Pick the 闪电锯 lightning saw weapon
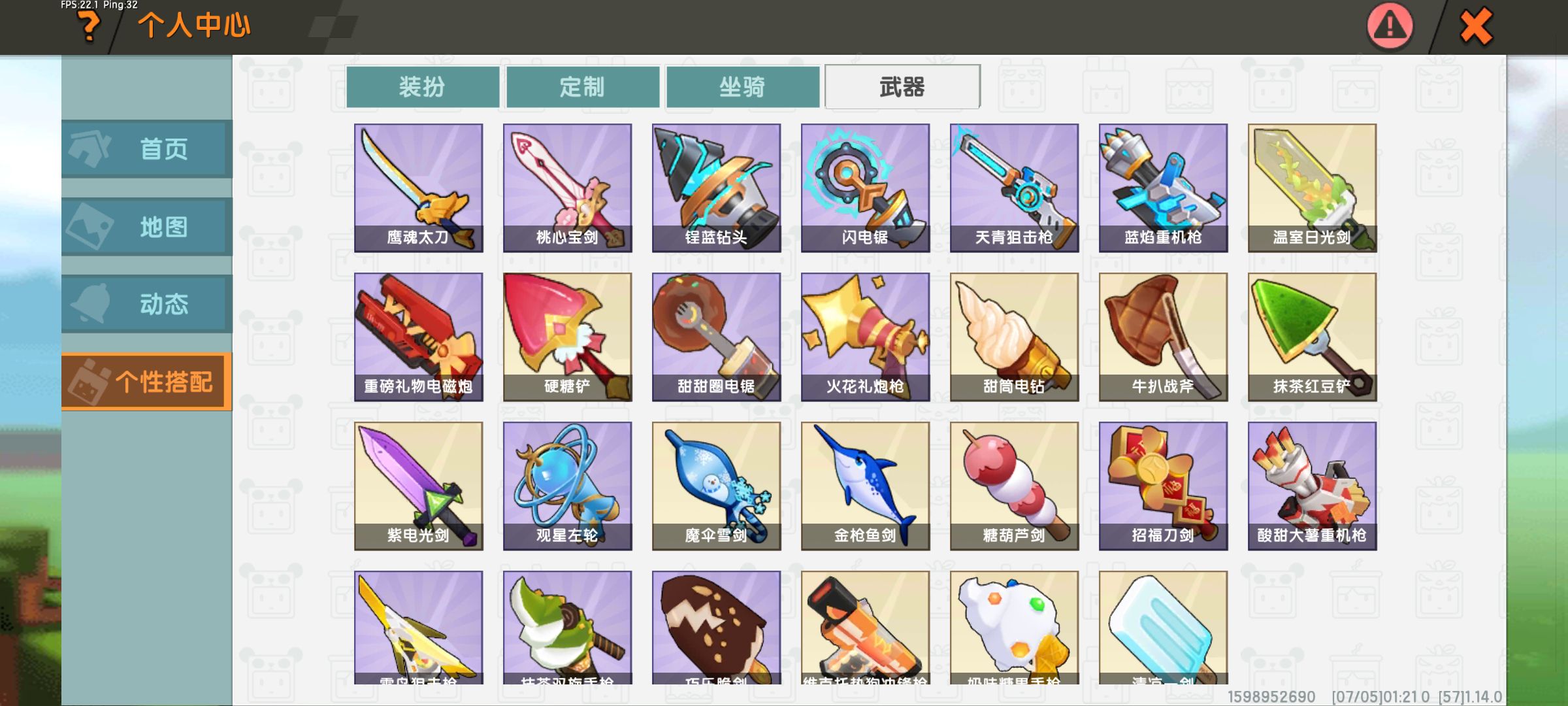 [865, 188]
